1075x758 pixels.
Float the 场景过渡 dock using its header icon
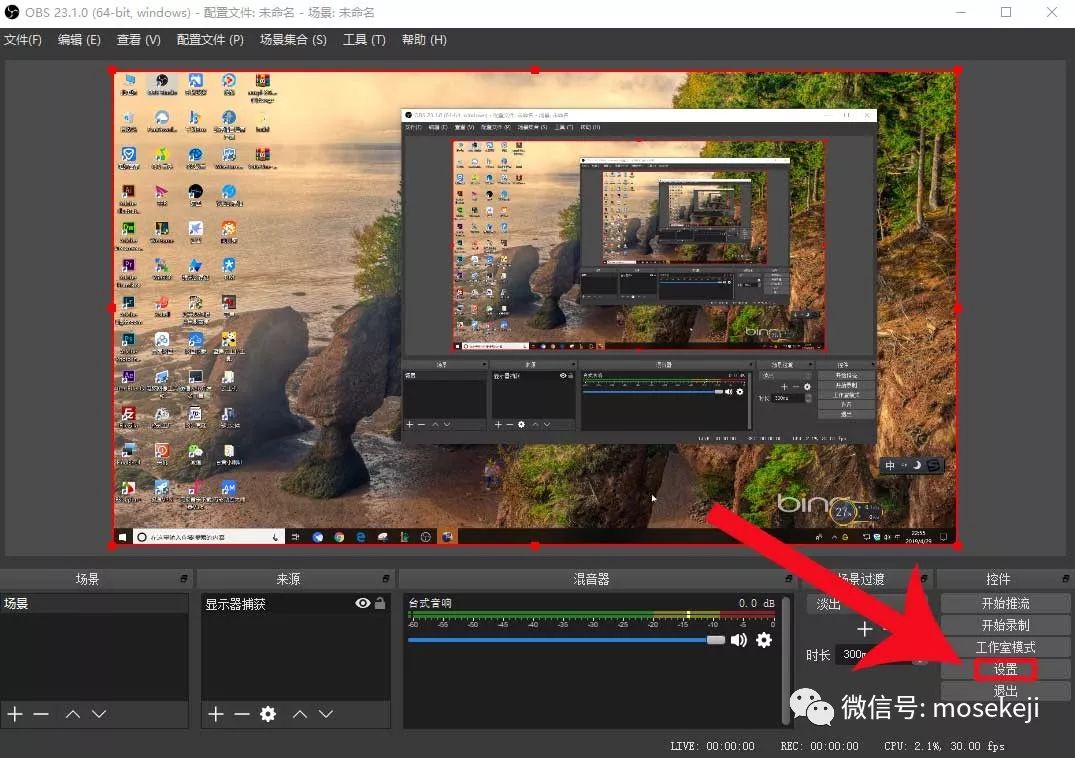click(x=923, y=579)
